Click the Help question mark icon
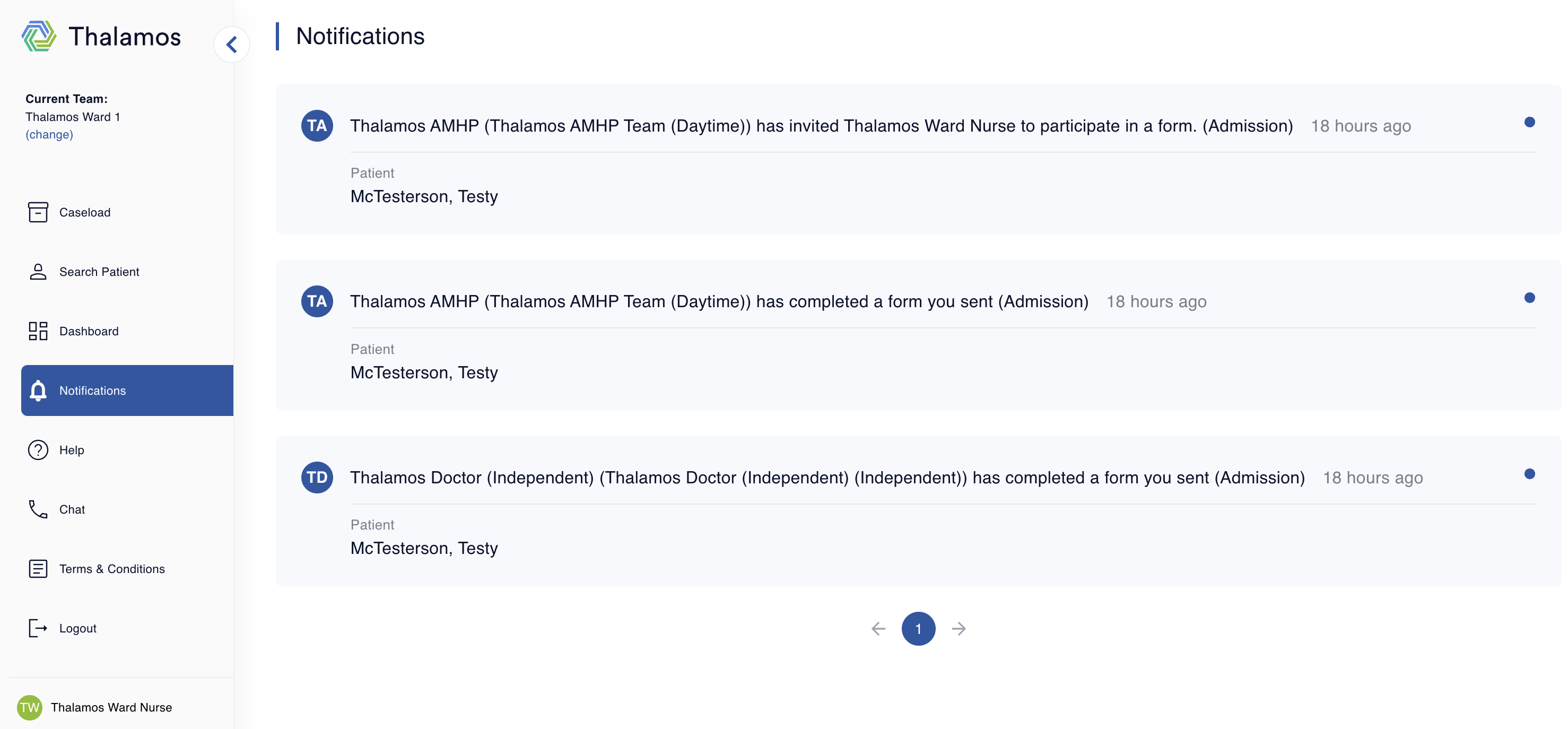The width and height of the screenshot is (1568, 729). 38,450
